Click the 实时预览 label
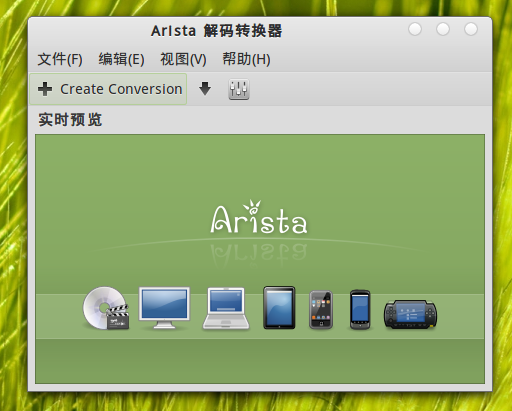 pyautogui.click(x=70, y=119)
